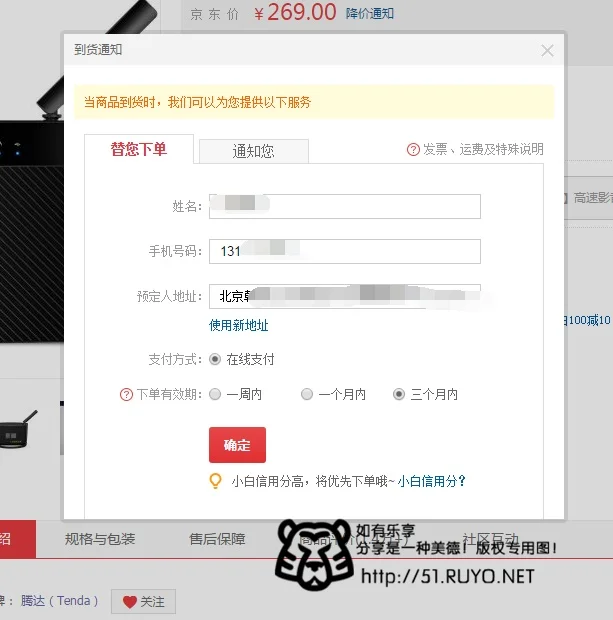Open the 使用新地址 link
This screenshot has height=620, width=613.
[238, 325]
